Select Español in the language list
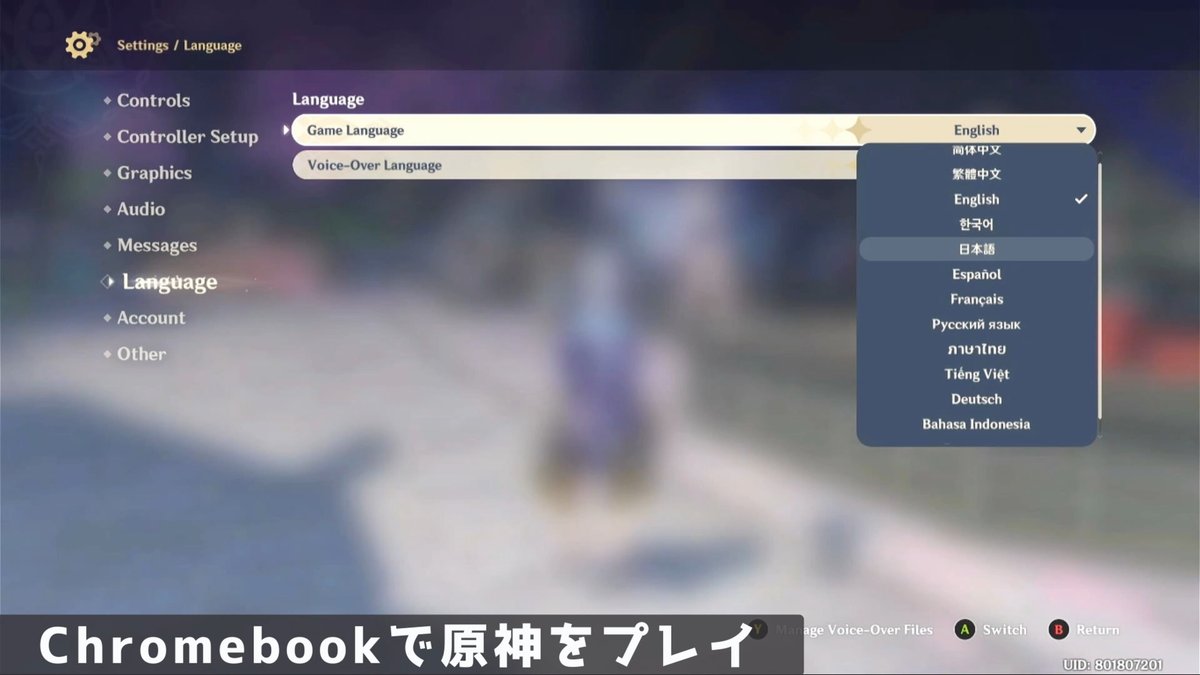 (976, 274)
